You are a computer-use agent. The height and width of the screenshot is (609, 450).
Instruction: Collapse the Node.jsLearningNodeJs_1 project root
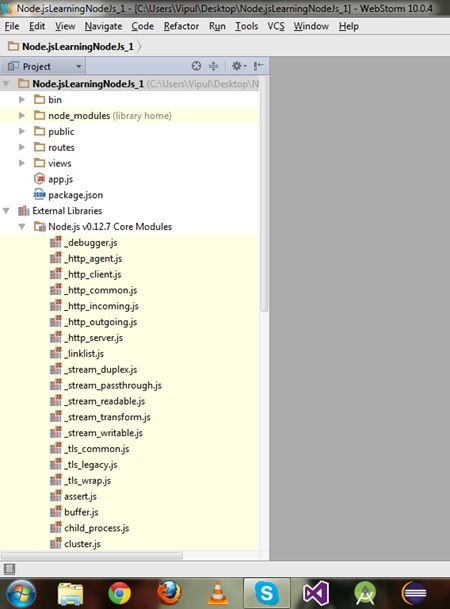click(6, 84)
